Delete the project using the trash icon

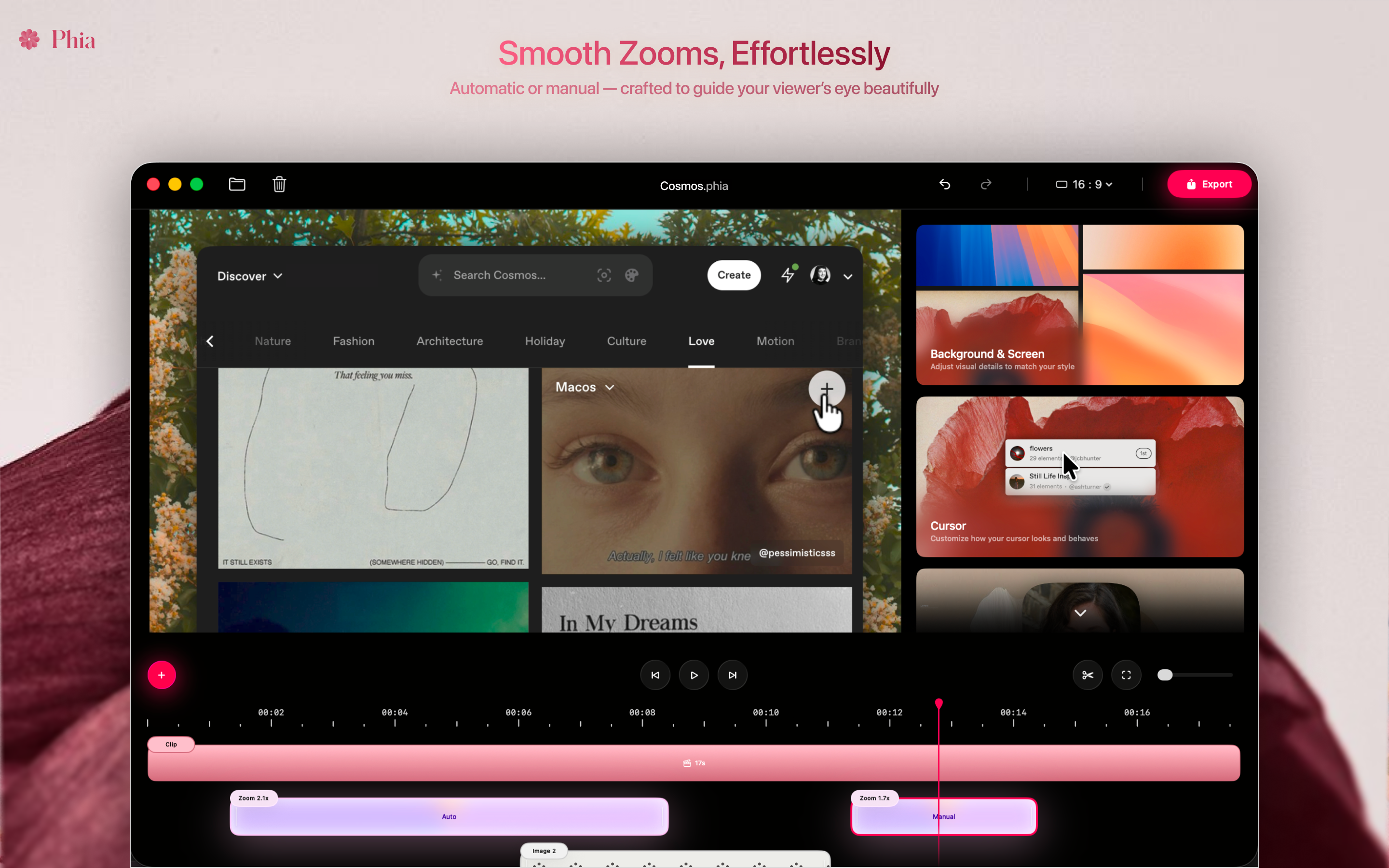pyautogui.click(x=279, y=184)
